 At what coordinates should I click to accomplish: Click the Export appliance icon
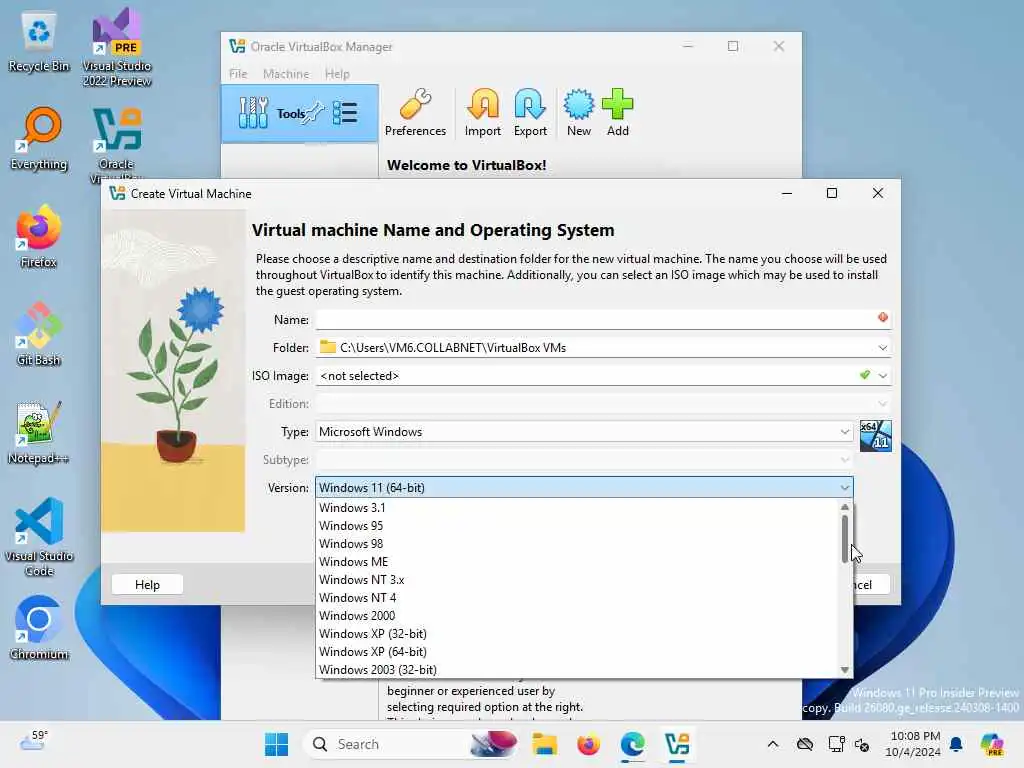[530, 104]
